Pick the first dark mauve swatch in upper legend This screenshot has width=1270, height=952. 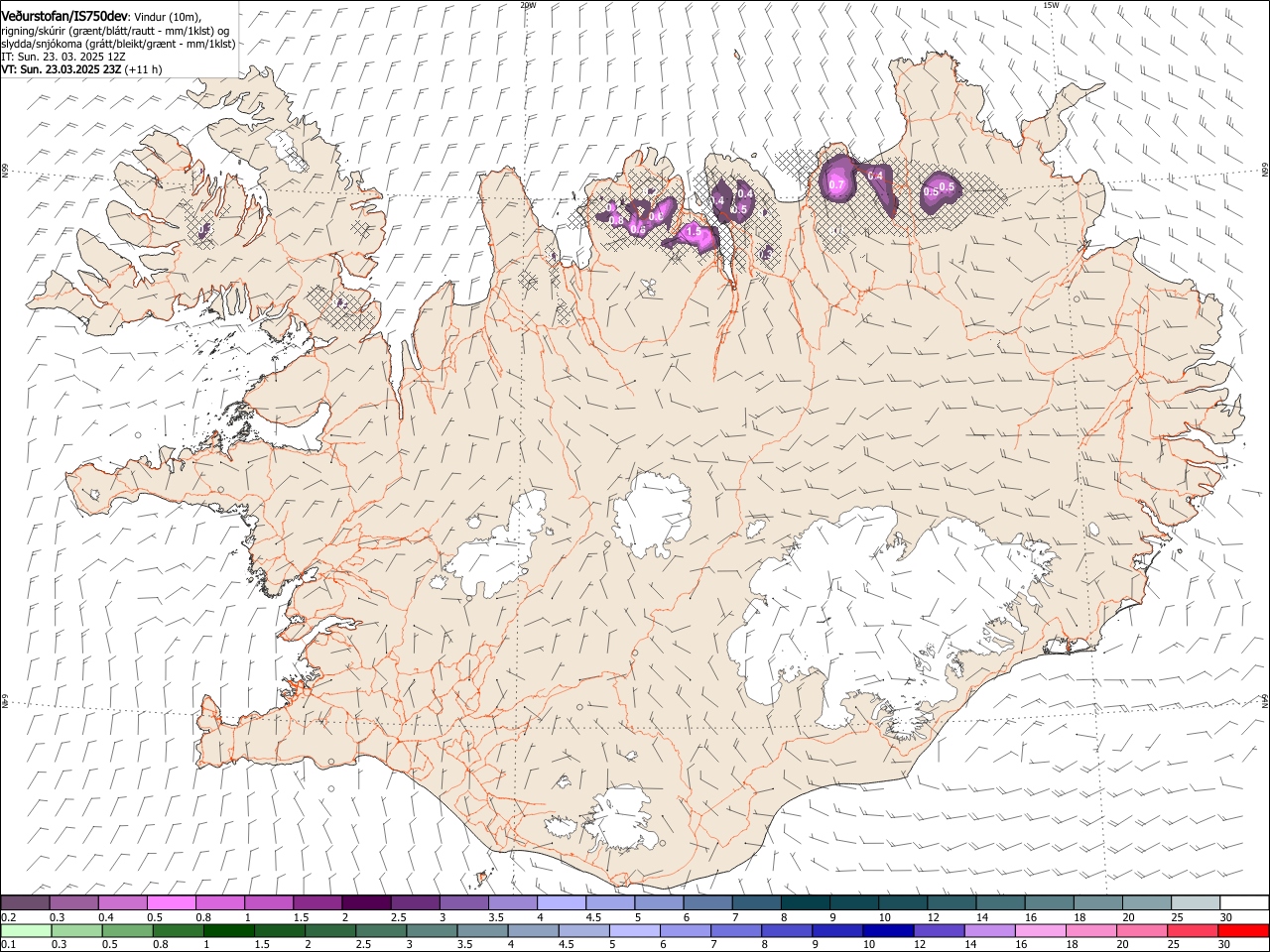(x=25, y=902)
